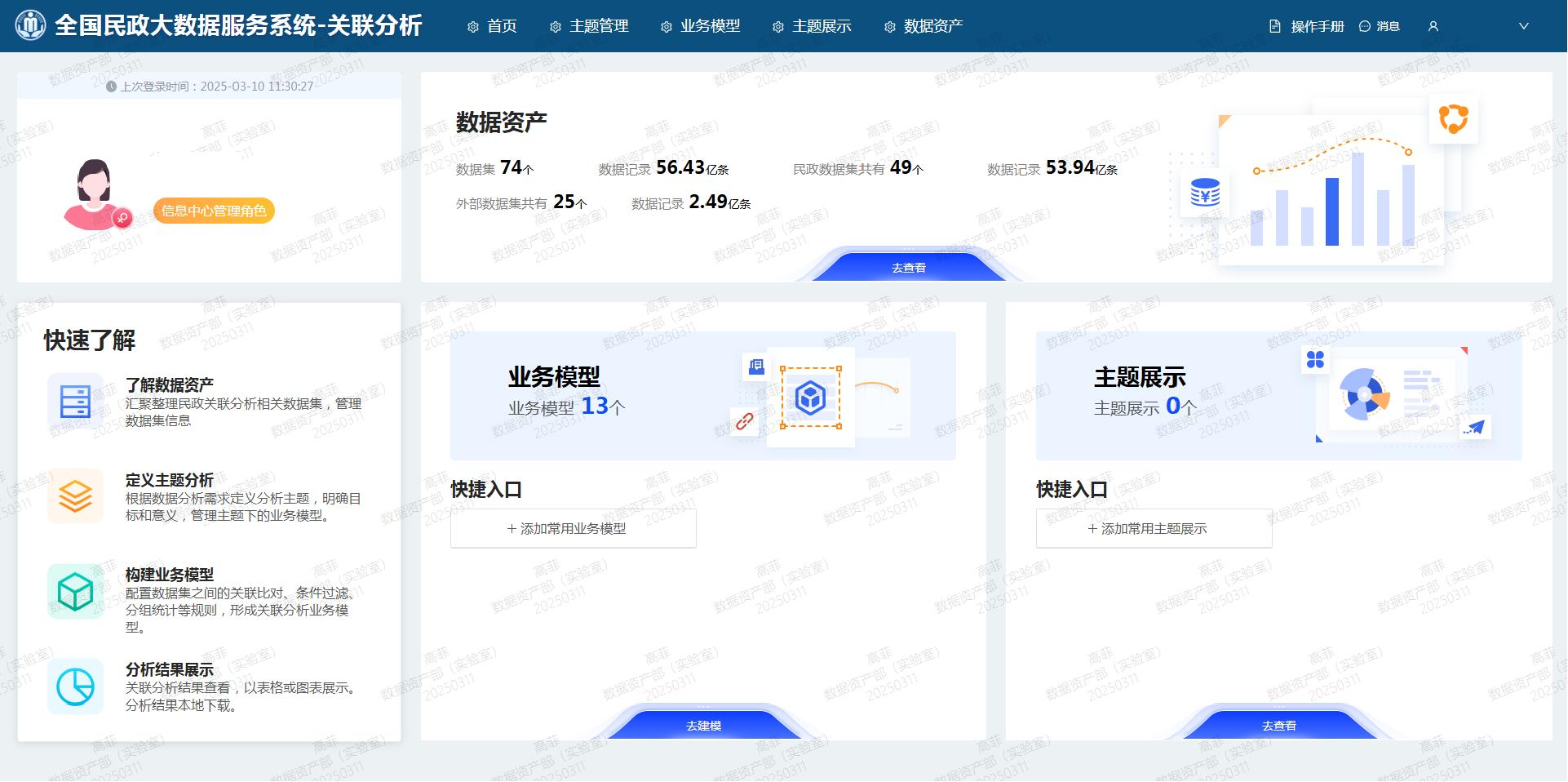Click 添加常用业务模型 quick entry button
The image size is (1568, 782).
(x=573, y=529)
